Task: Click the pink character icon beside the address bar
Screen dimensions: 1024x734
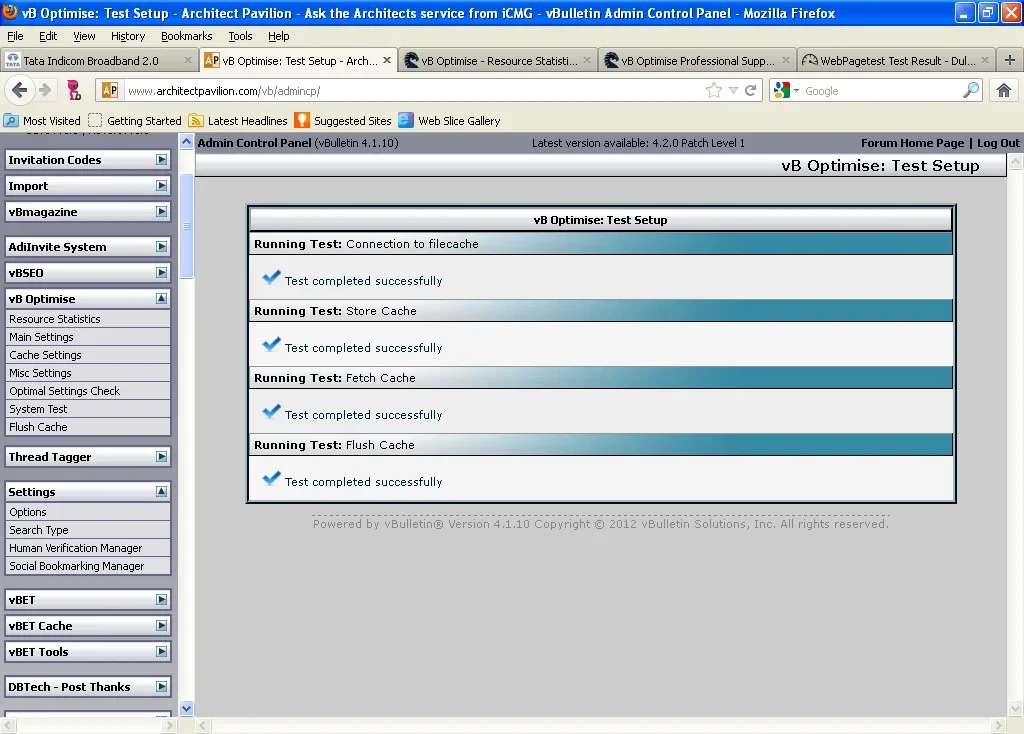Action: pos(74,90)
